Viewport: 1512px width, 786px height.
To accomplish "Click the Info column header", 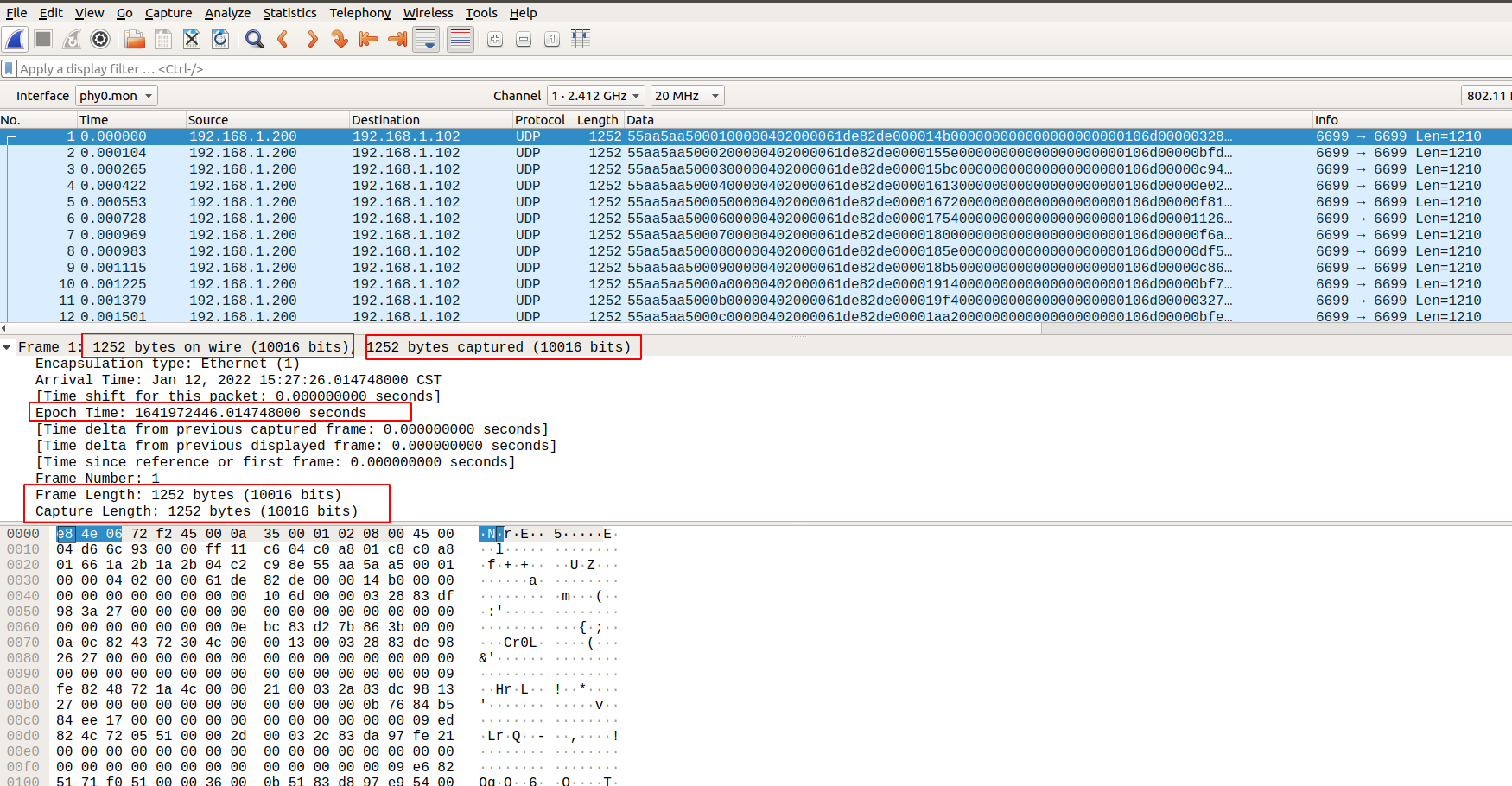I will pos(1412,119).
